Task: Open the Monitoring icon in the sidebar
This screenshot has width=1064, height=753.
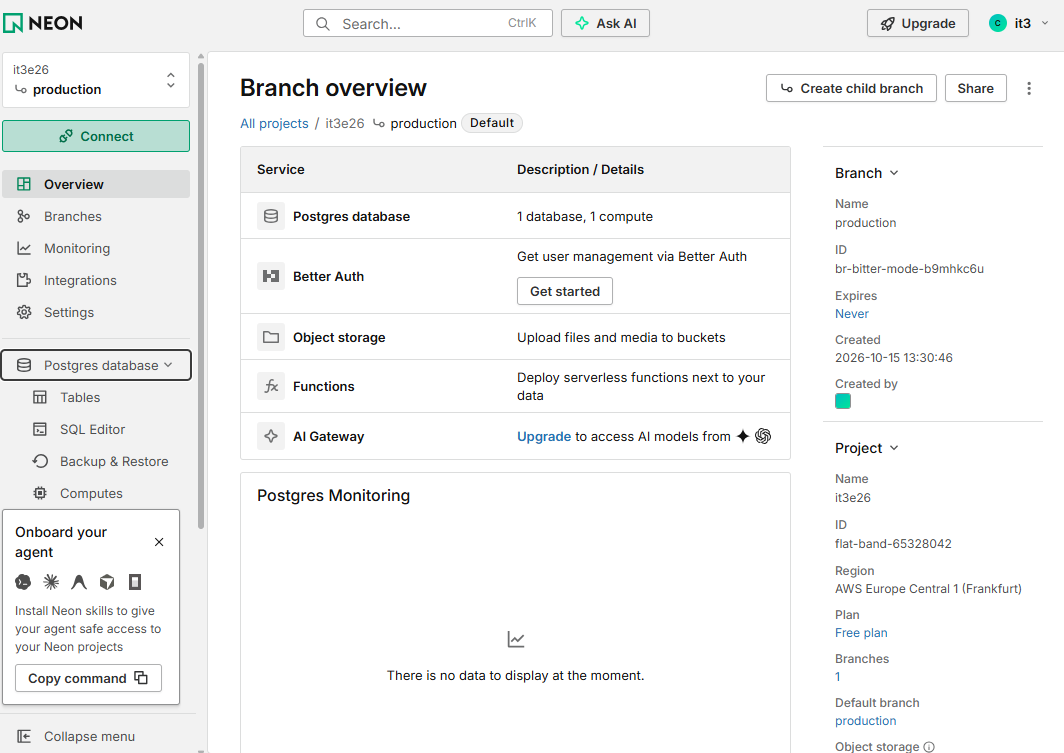Action: (24, 248)
